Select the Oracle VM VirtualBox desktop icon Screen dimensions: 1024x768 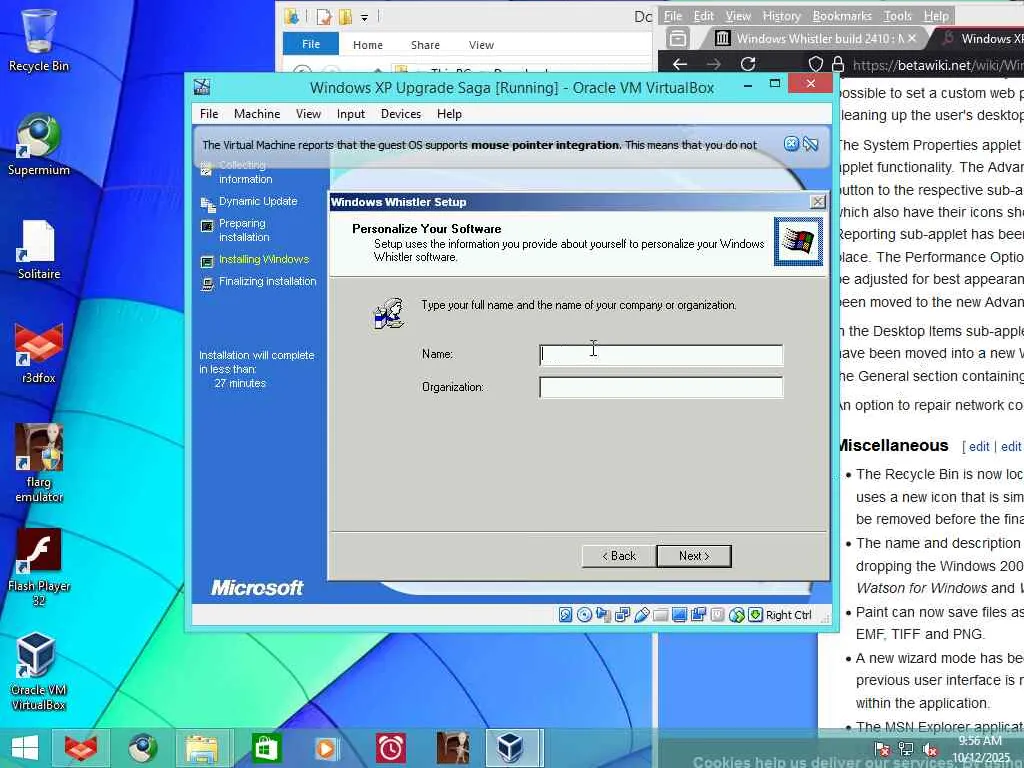pos(39,671)
